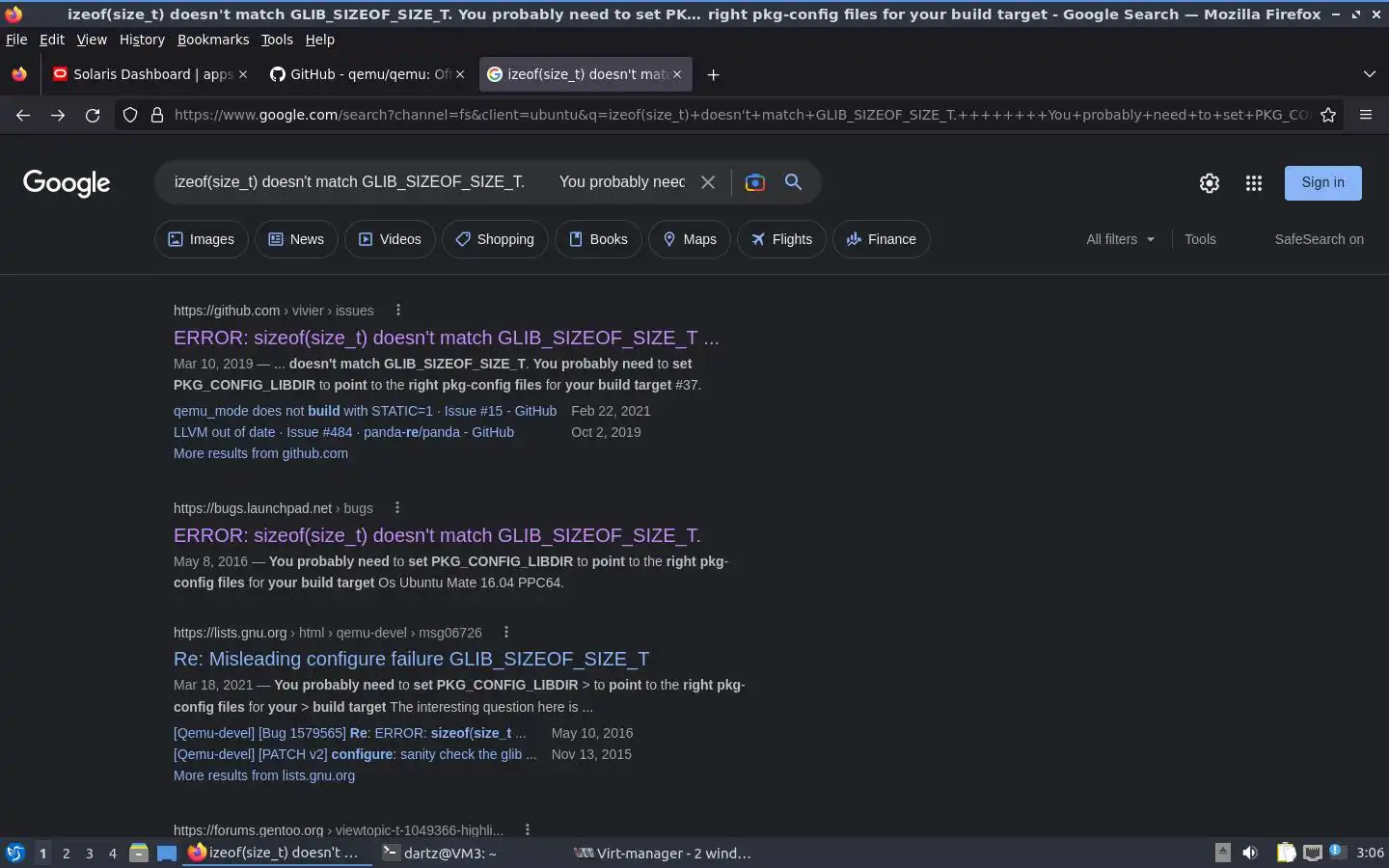The image size is (1389, 868).
Task: Open the View menu
Action: [x=92, y=40]
